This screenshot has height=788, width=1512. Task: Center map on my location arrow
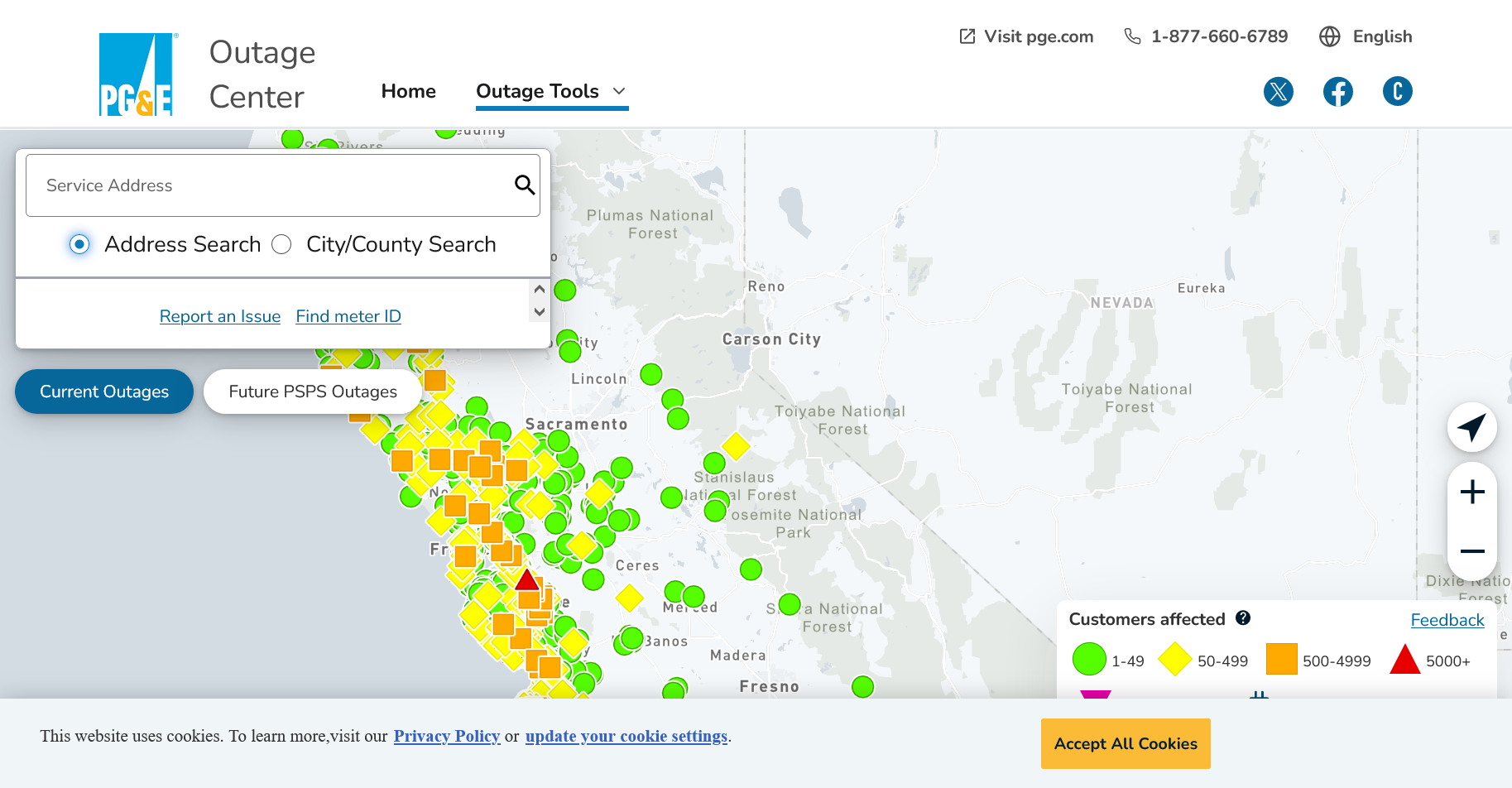pyautogui.click(x=1471, y=427)
